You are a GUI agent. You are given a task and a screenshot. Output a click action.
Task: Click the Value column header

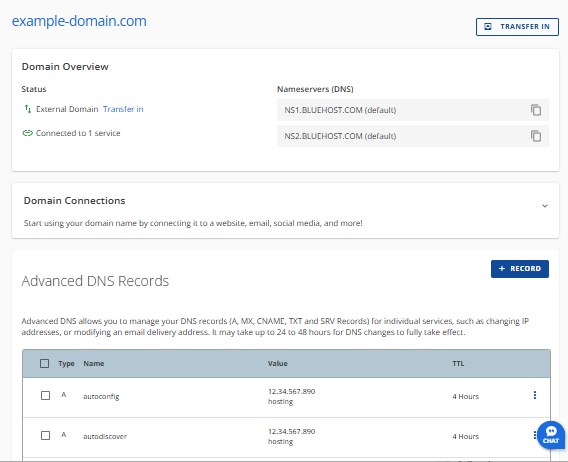click(x=277, y=363)
